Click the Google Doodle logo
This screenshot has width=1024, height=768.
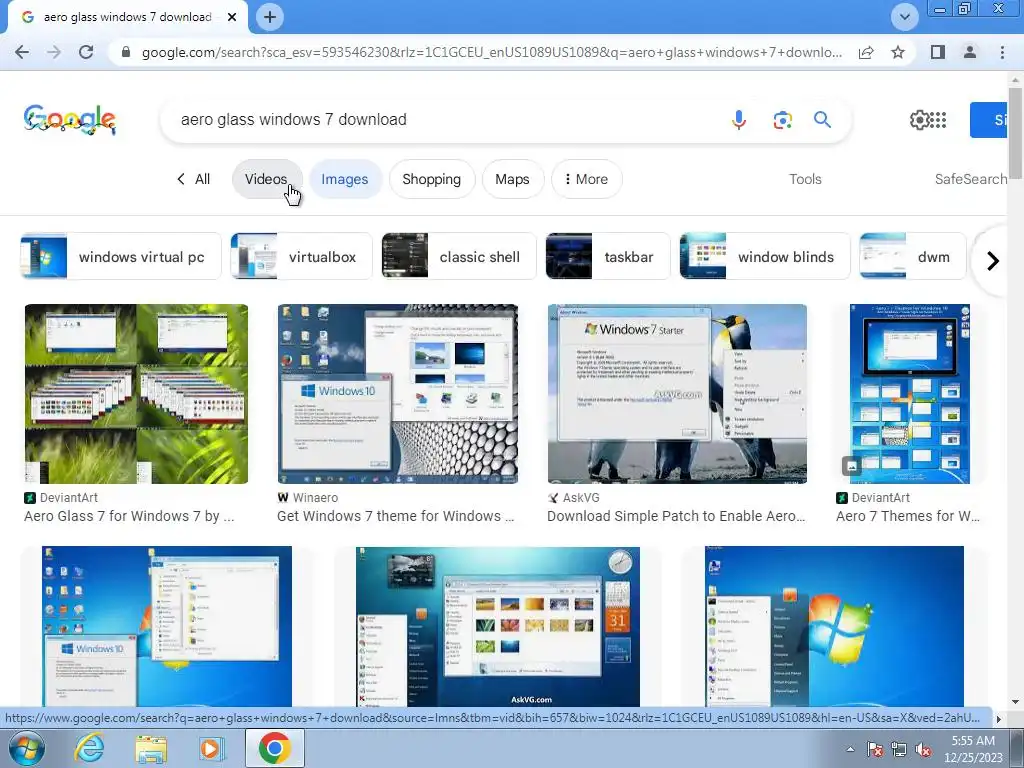coord(70,120)
